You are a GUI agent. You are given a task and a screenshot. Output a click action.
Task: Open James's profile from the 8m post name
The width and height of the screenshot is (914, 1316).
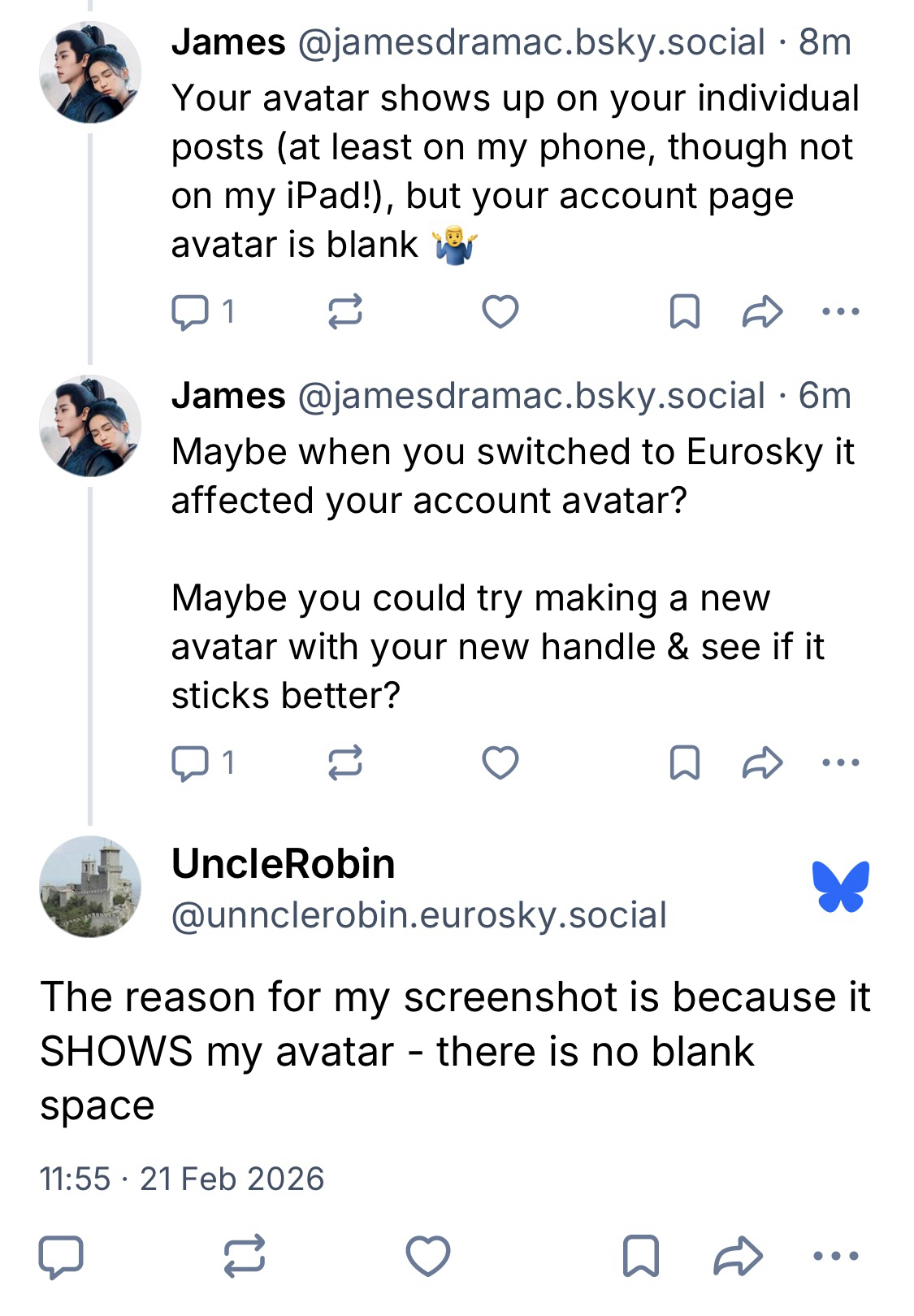pos(228,42)
